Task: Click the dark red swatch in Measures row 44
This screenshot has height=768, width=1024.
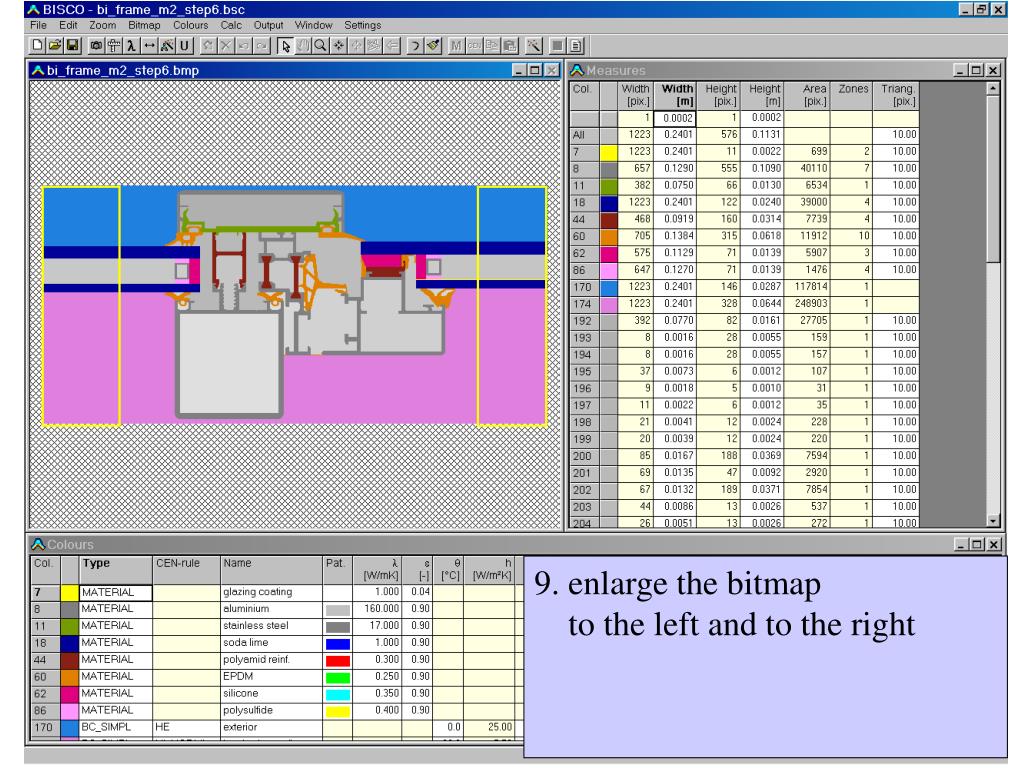Action: [609, 219]
